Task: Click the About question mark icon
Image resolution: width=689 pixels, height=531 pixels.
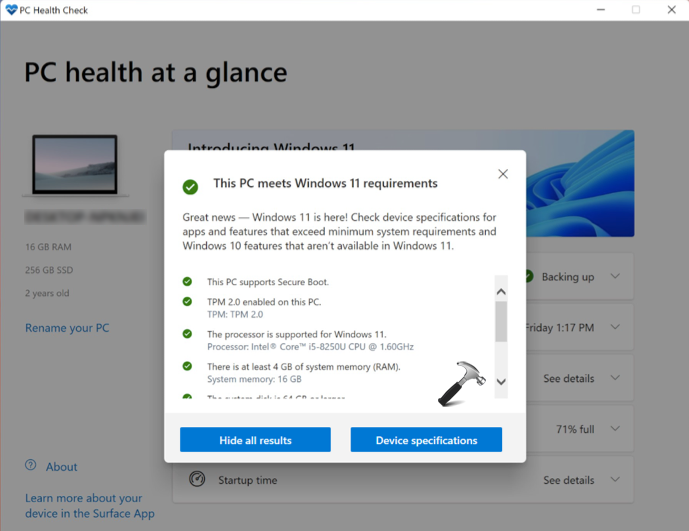Action: click(31, 466)
